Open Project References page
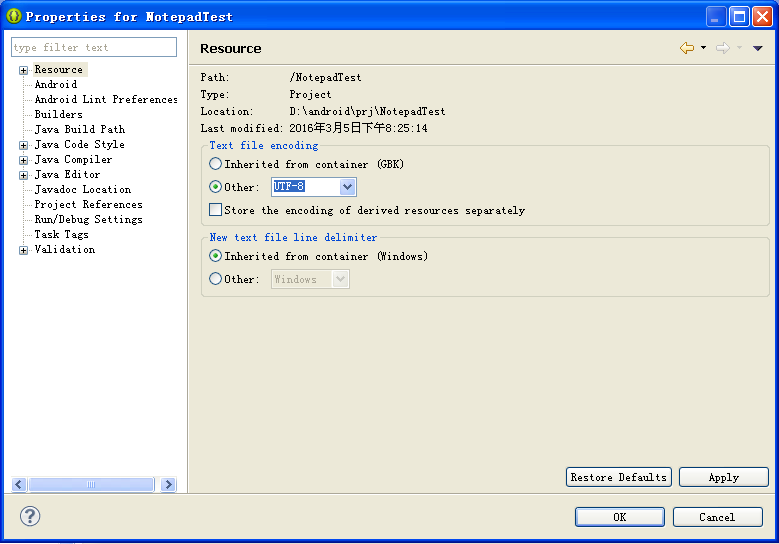The width and height of the screenshot is (779, 544). click(x=88, y=204)
